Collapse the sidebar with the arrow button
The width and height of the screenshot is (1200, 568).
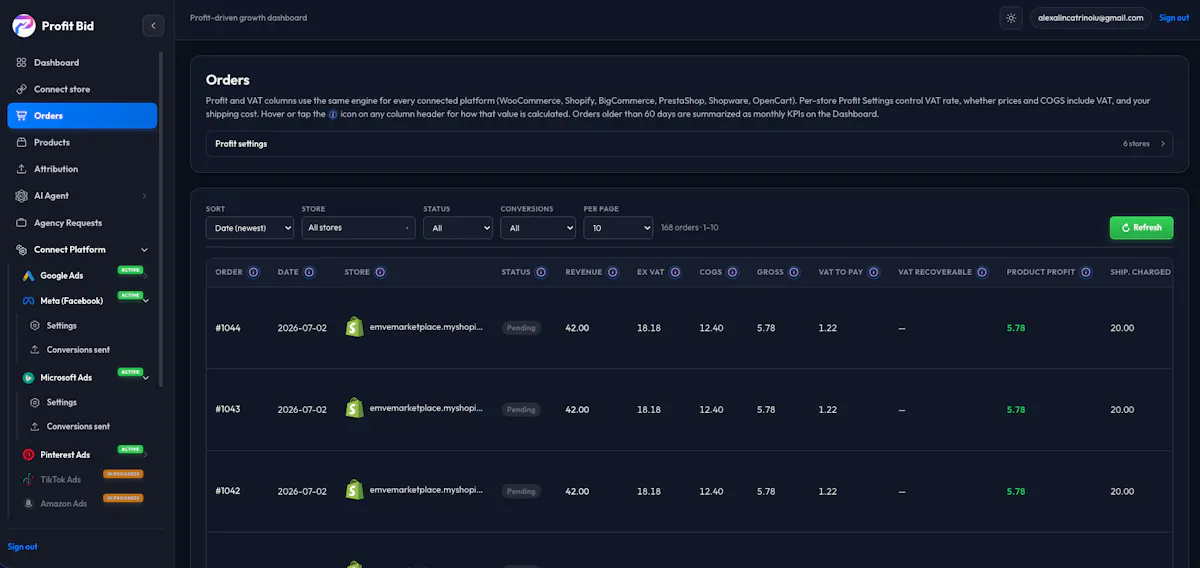(153, 26)
